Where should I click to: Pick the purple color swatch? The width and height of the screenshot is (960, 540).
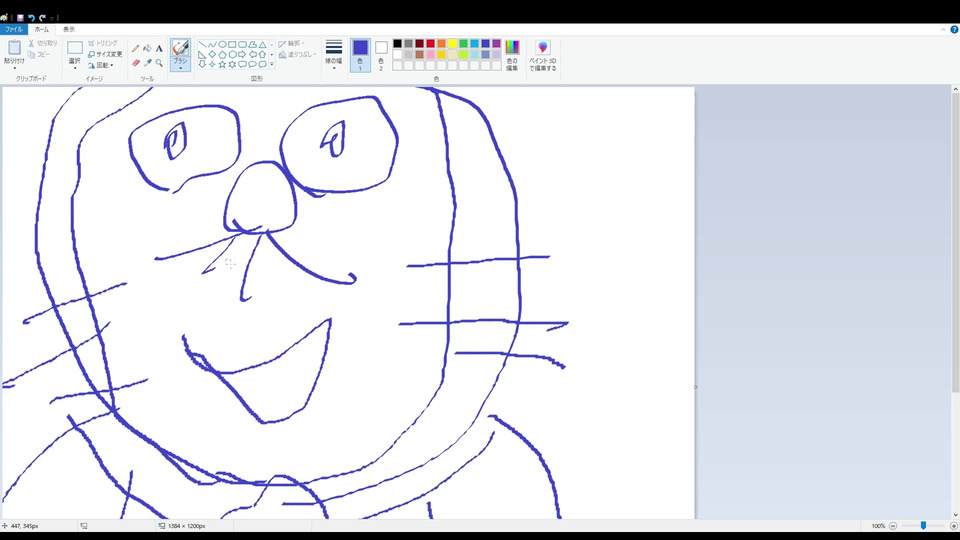click(497, 43)
